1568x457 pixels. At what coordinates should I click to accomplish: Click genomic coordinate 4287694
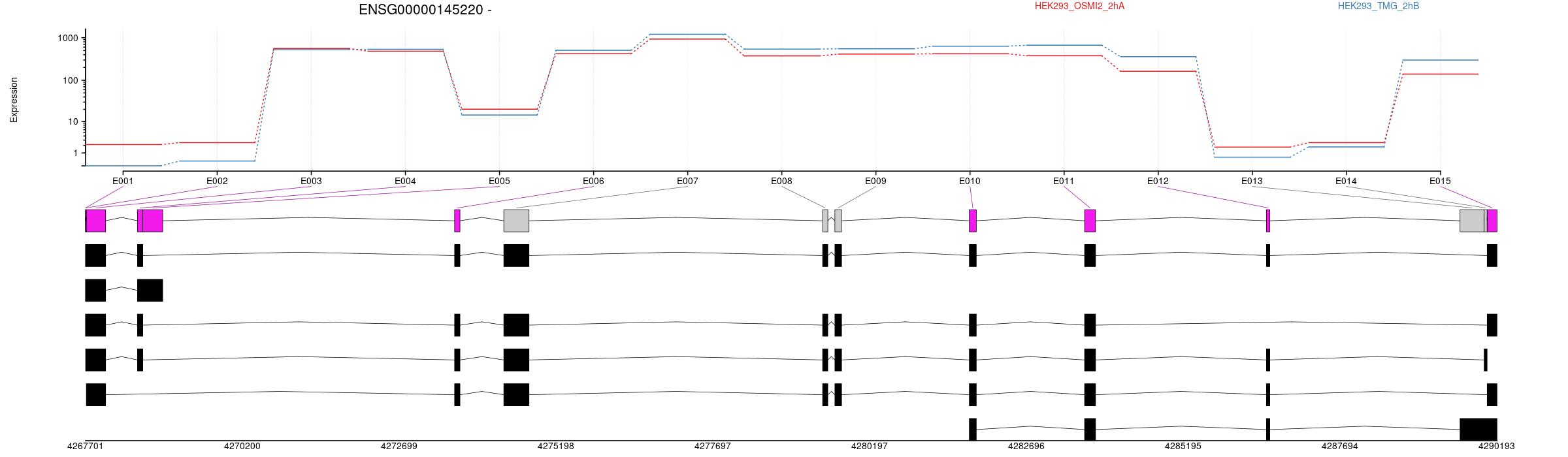tap(1339, 447)
